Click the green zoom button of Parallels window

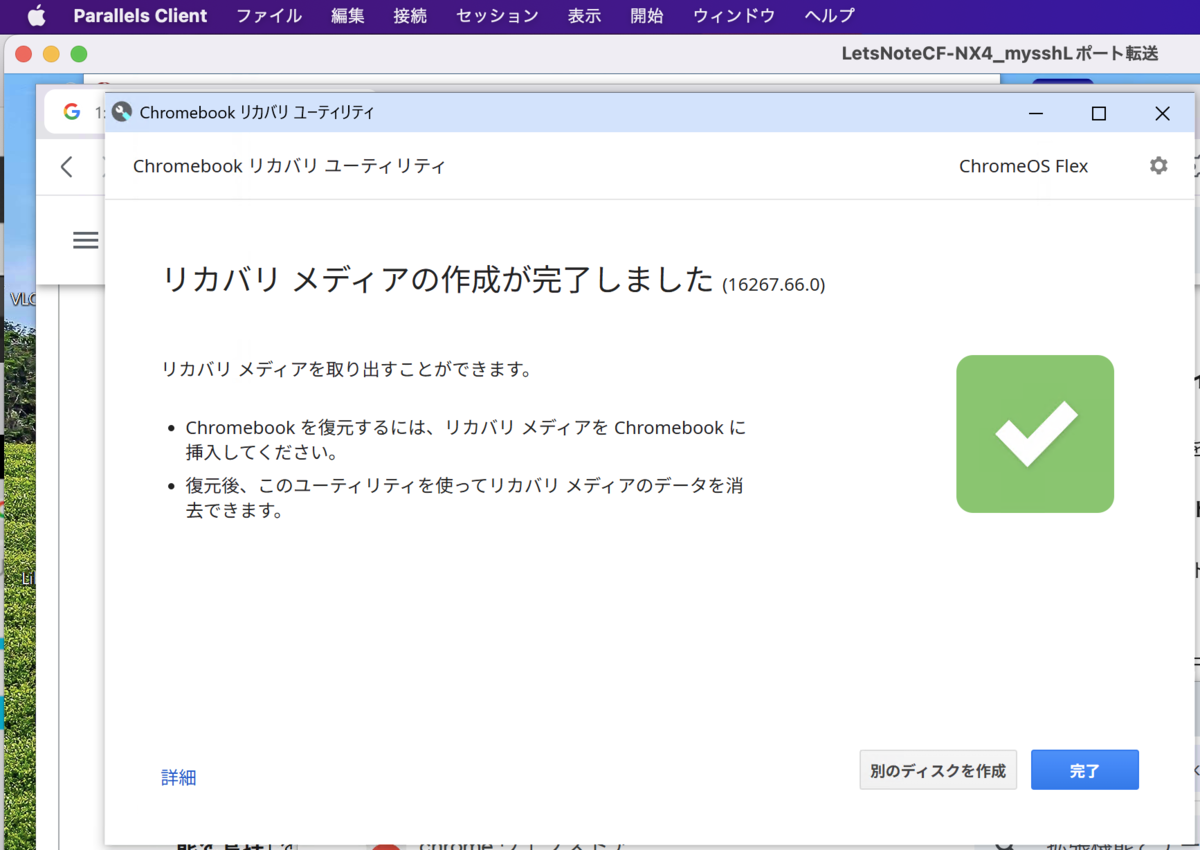(x=79, y=54)
